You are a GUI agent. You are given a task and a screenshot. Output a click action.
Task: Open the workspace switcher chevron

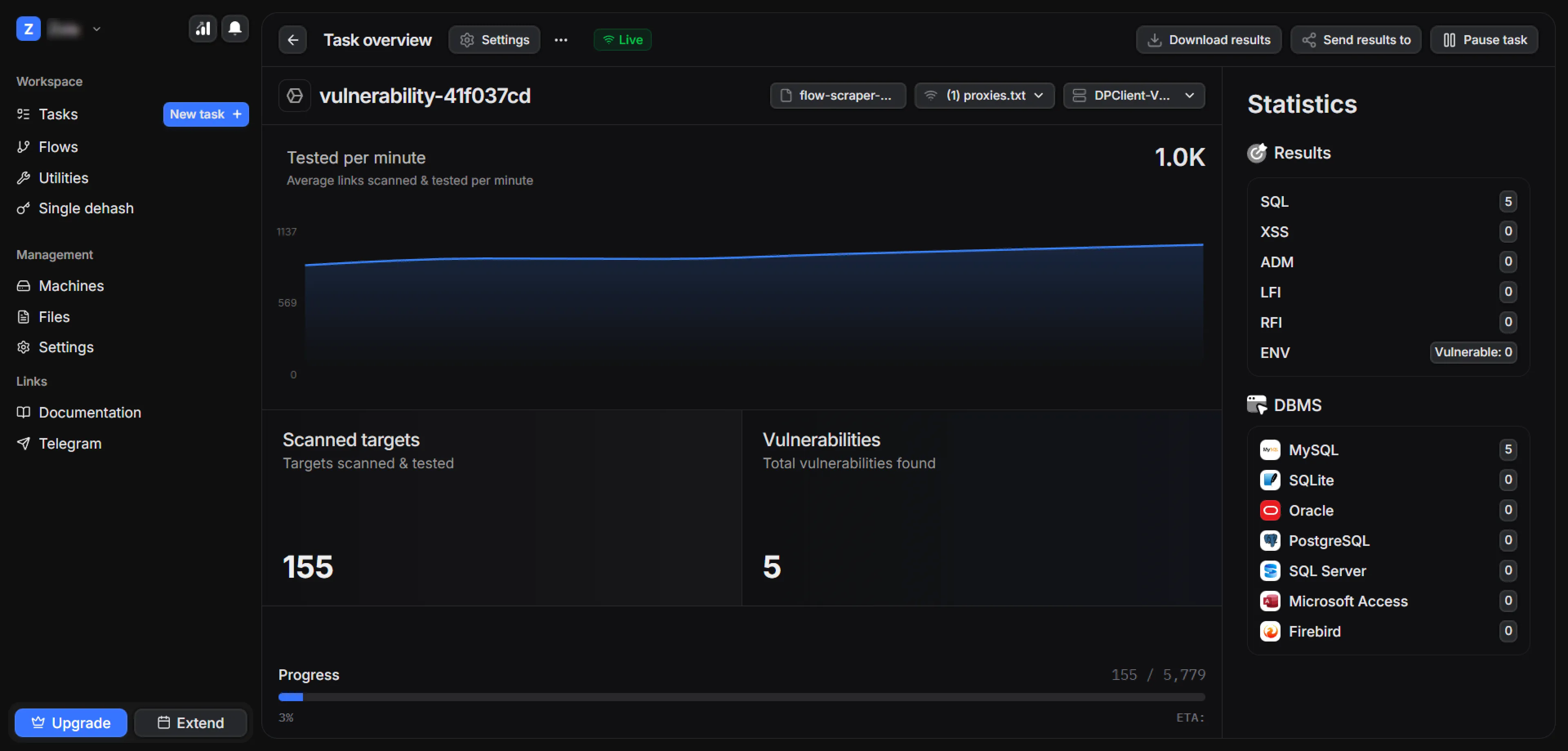(x=97, y=29)
